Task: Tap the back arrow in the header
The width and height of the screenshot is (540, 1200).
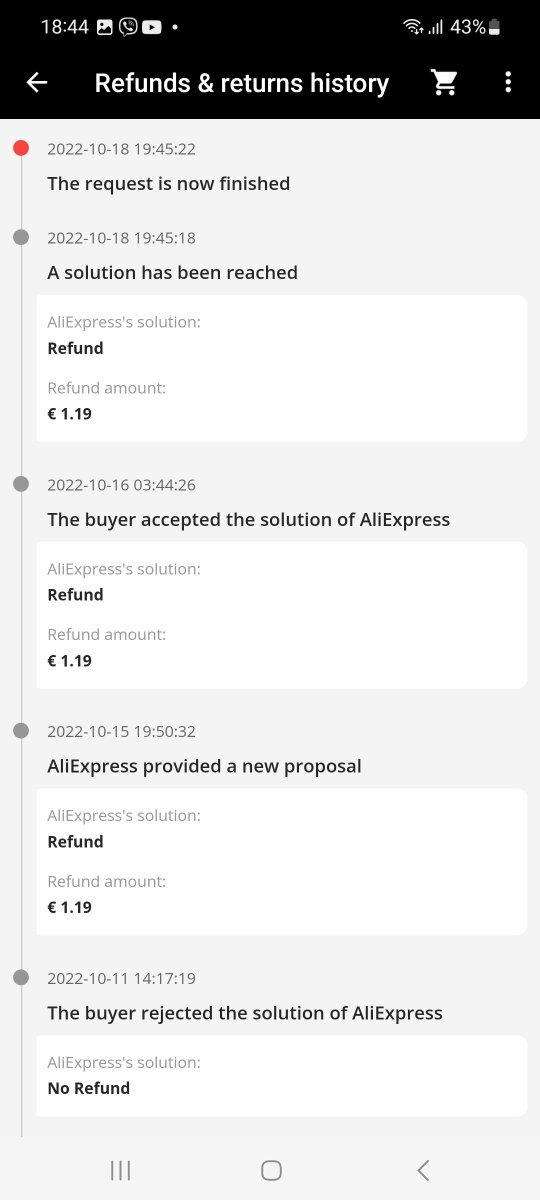Action: (x=37, y=83)
